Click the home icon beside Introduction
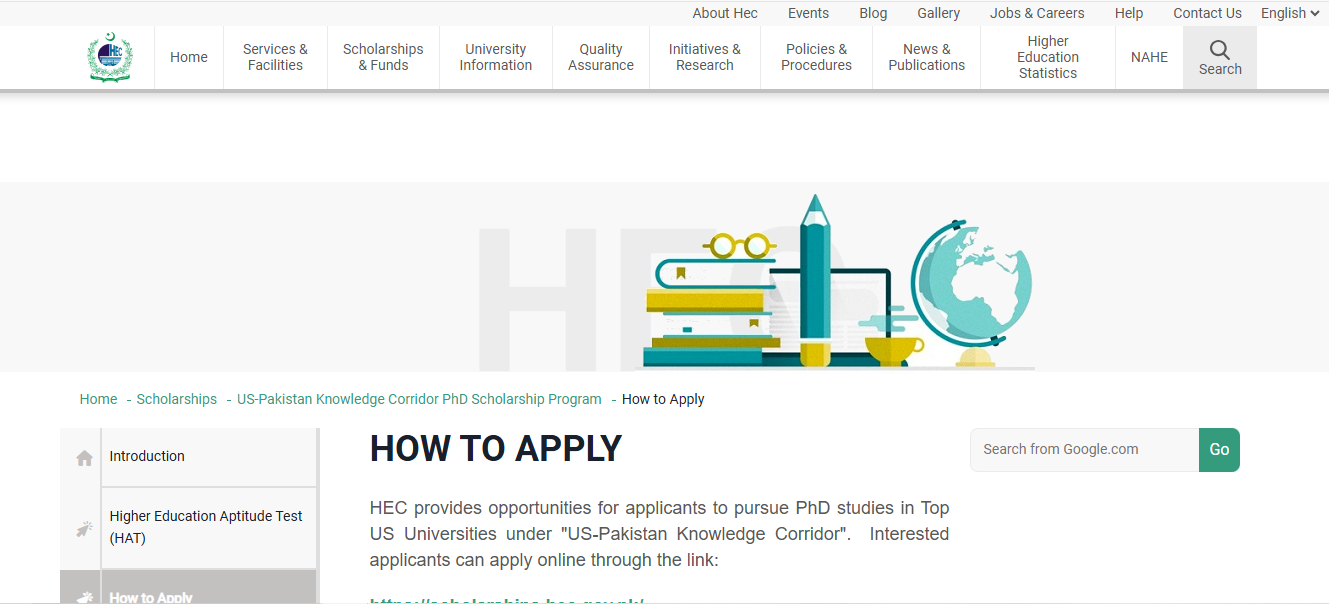Viewport: 1329px width, 604px height. [84, 458]
